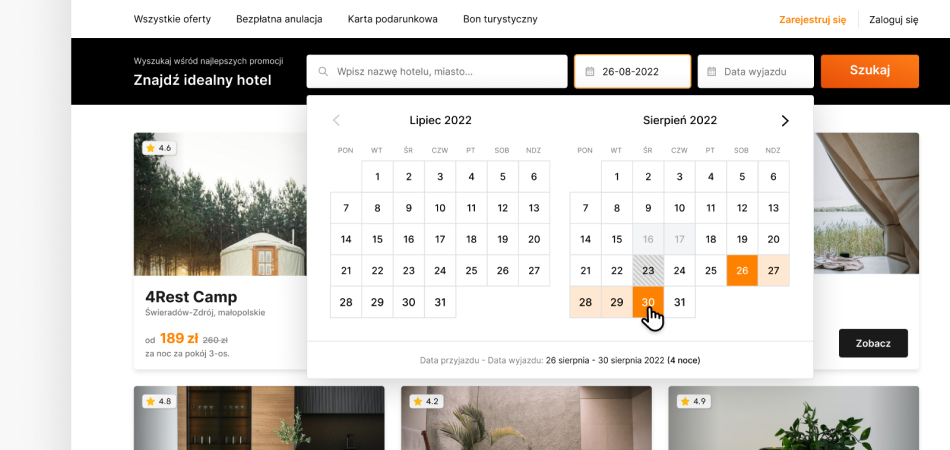Click calendar icon in departure date field
The image size is (950, 450).
pyautogui.click(x=712, y=71)
